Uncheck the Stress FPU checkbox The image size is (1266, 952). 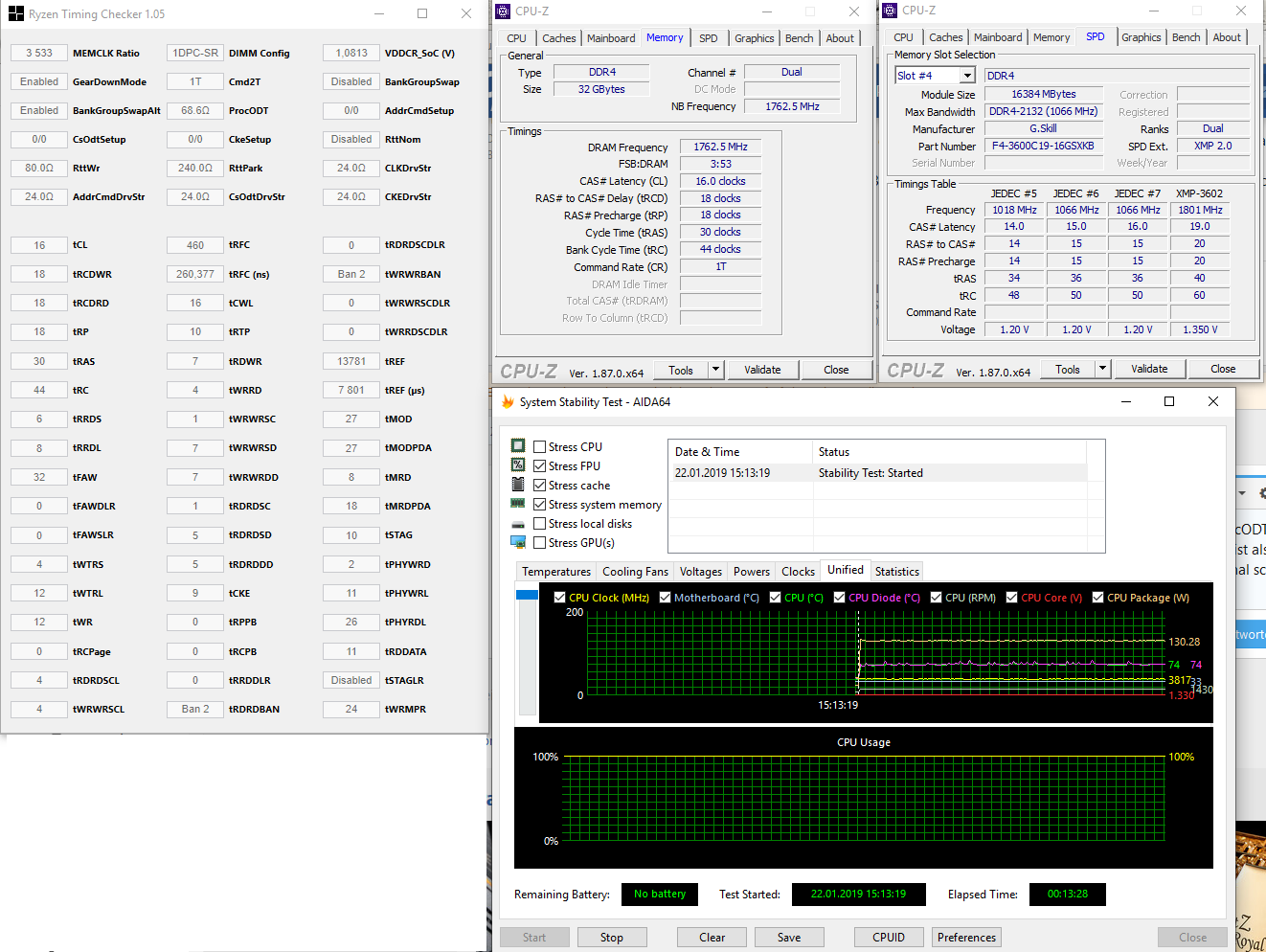tap(540, 466)
